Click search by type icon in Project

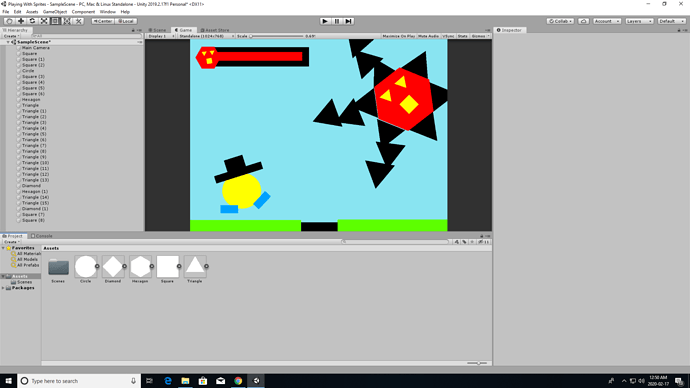click(x=456, y=242)
